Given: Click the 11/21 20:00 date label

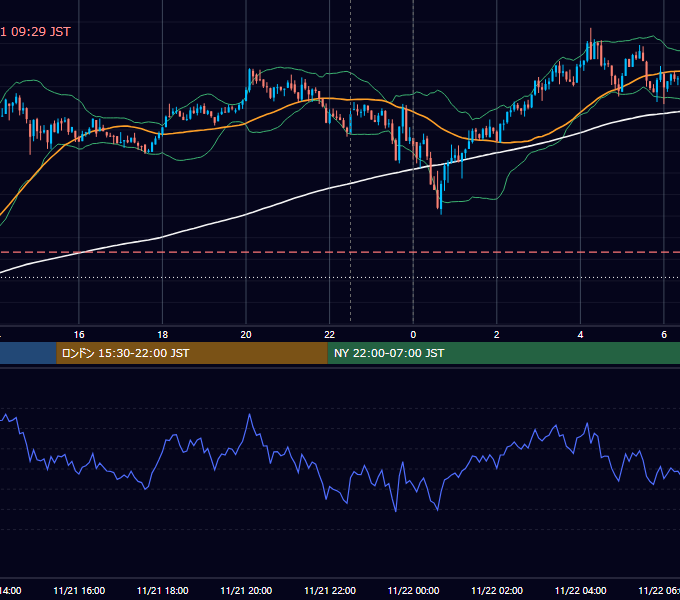Looking at the screenshot, I should pyautogui.click(x=246, y=591).
